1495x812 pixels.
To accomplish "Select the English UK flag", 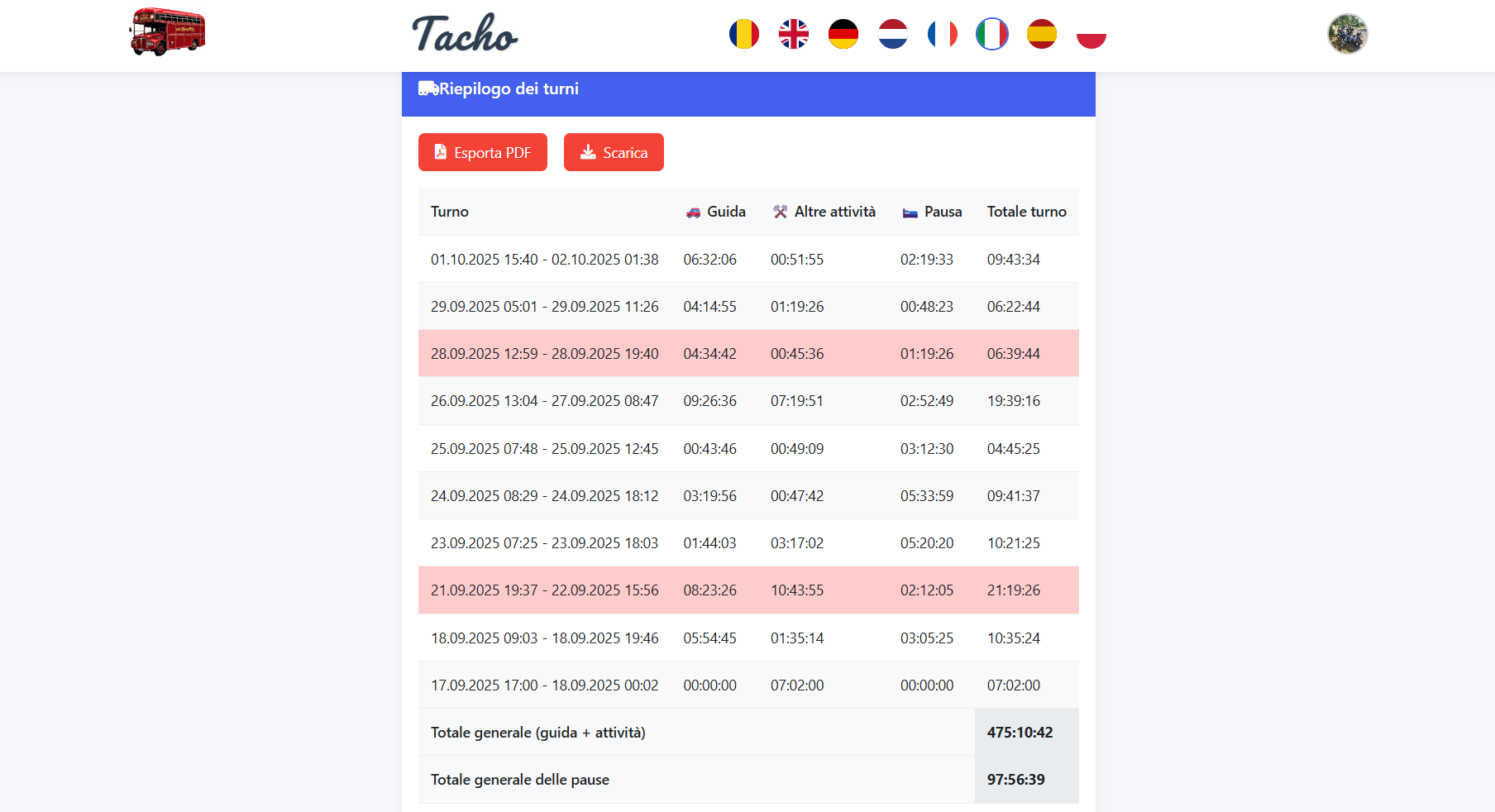I will click(793, 35).
